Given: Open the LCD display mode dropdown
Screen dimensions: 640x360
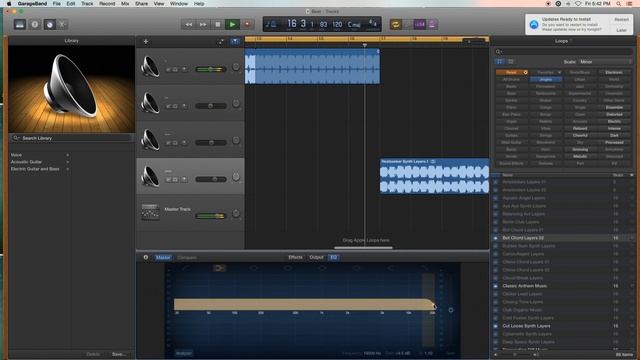Looking at the screenshot, I should coord(271,24).
